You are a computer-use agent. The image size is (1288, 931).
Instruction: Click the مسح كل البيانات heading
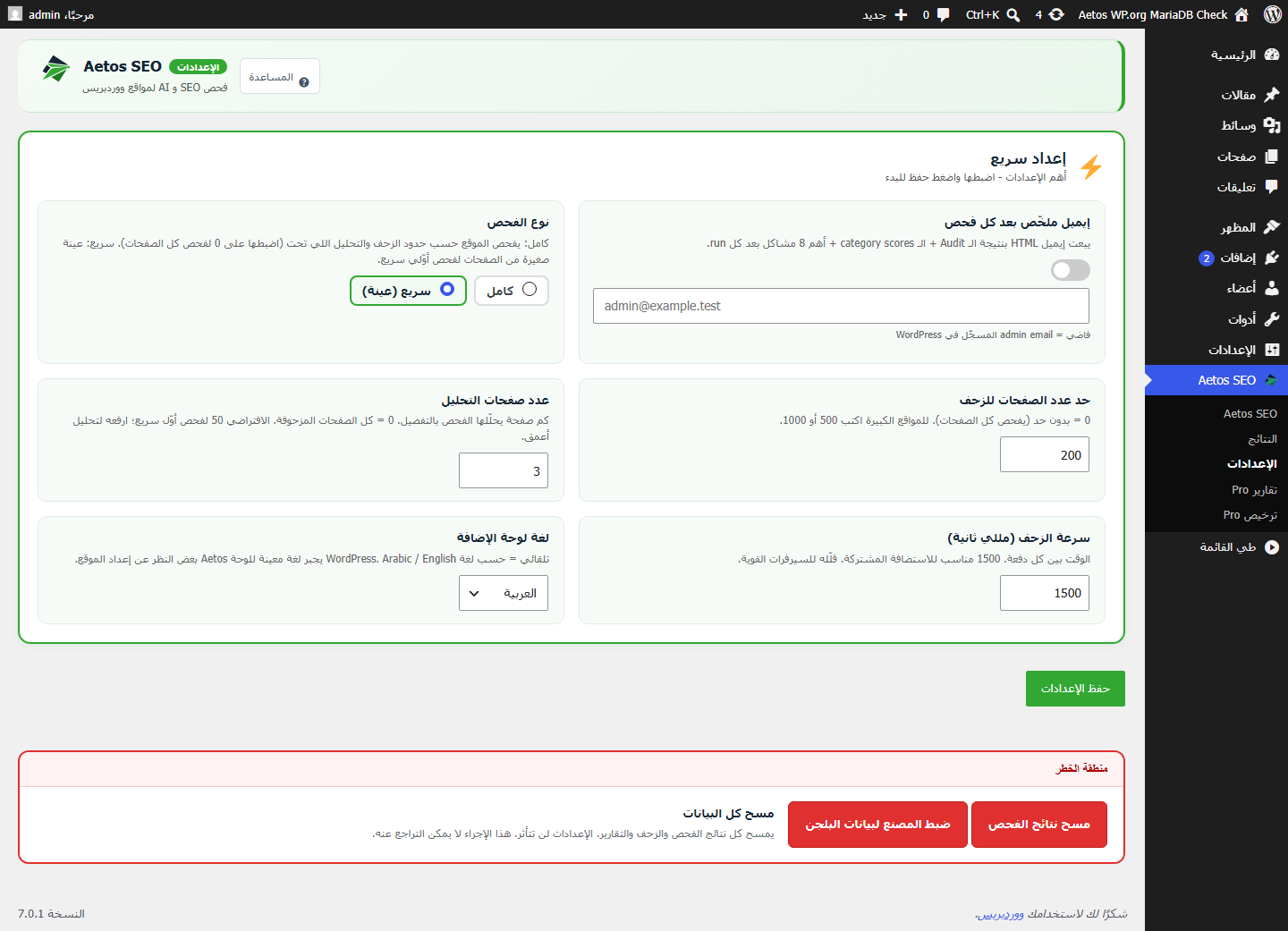click(728, 813)
